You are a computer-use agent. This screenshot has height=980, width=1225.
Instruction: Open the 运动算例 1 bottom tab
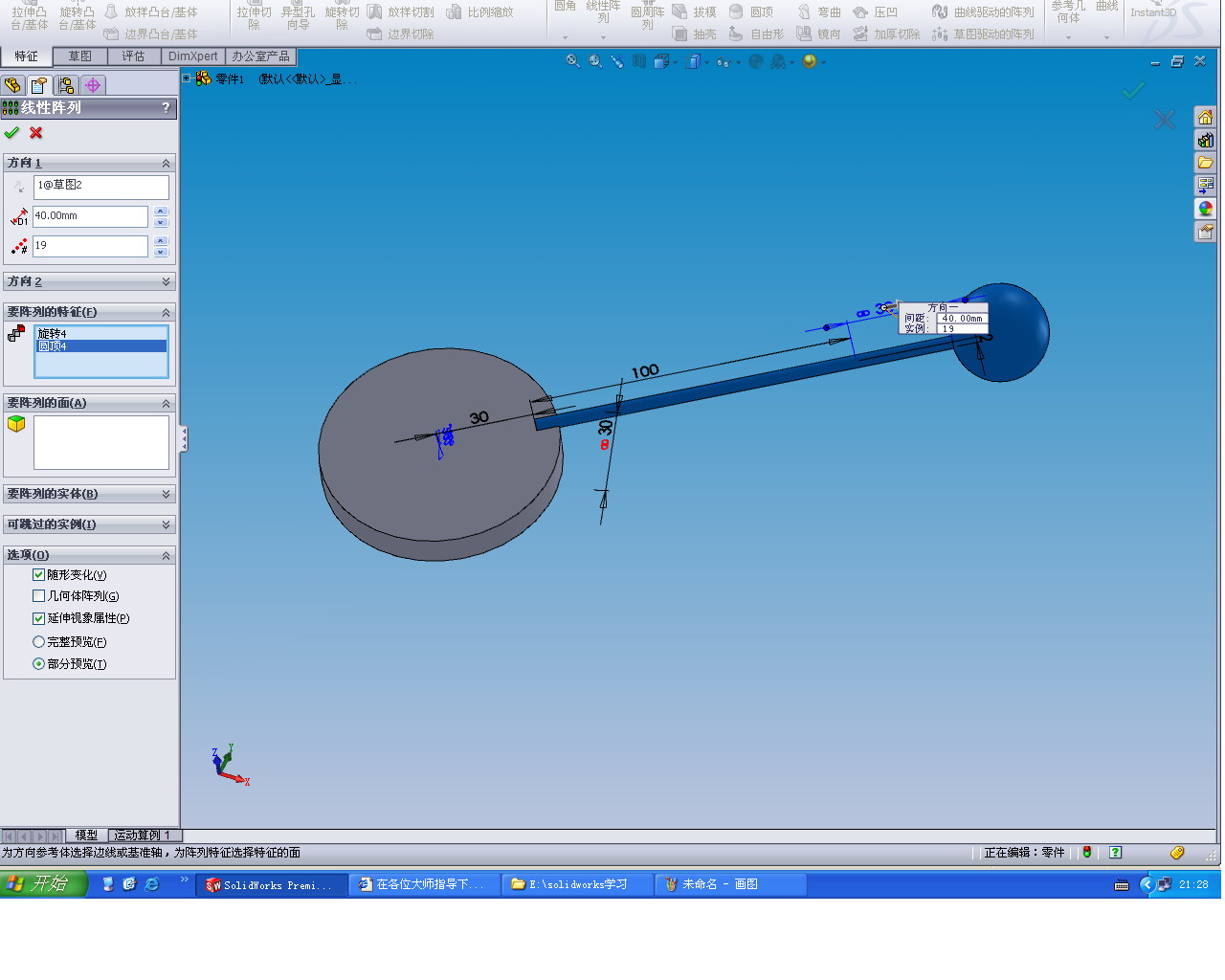pos(142,835)
